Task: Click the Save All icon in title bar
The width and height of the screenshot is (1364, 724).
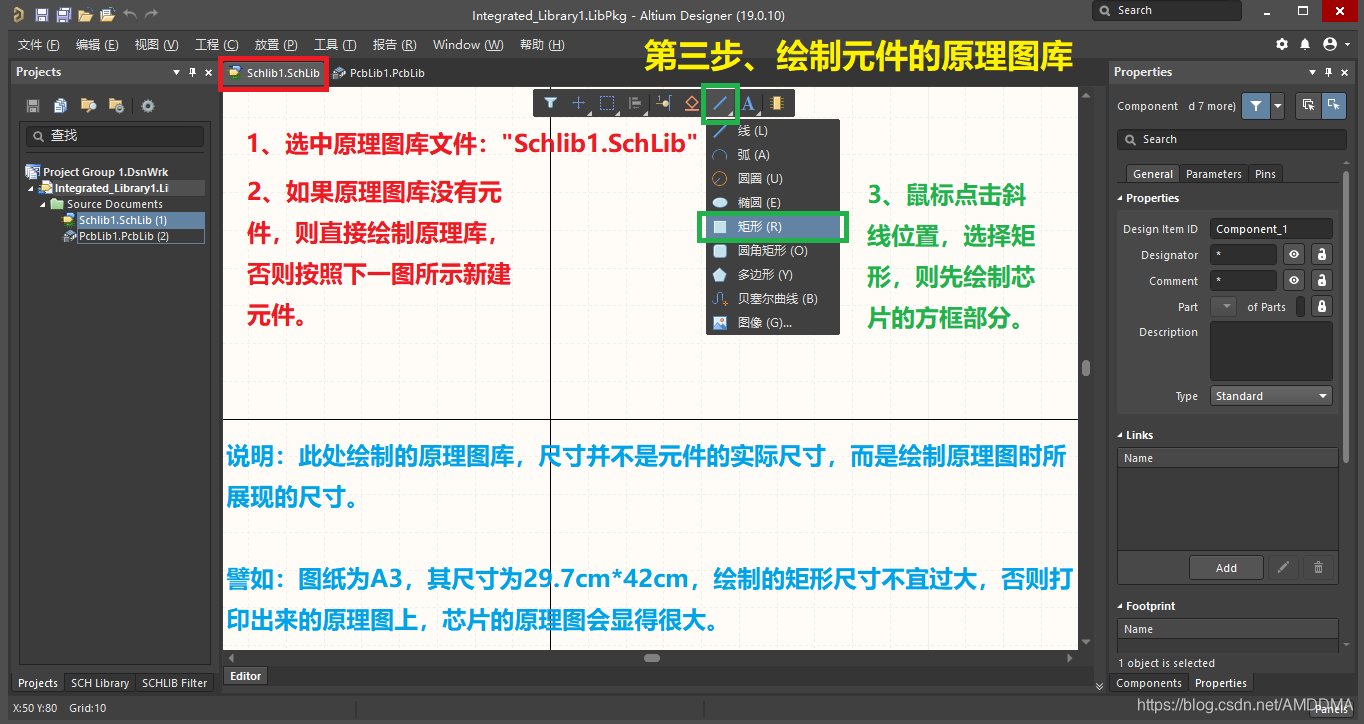Action: [x=64, y=15]
